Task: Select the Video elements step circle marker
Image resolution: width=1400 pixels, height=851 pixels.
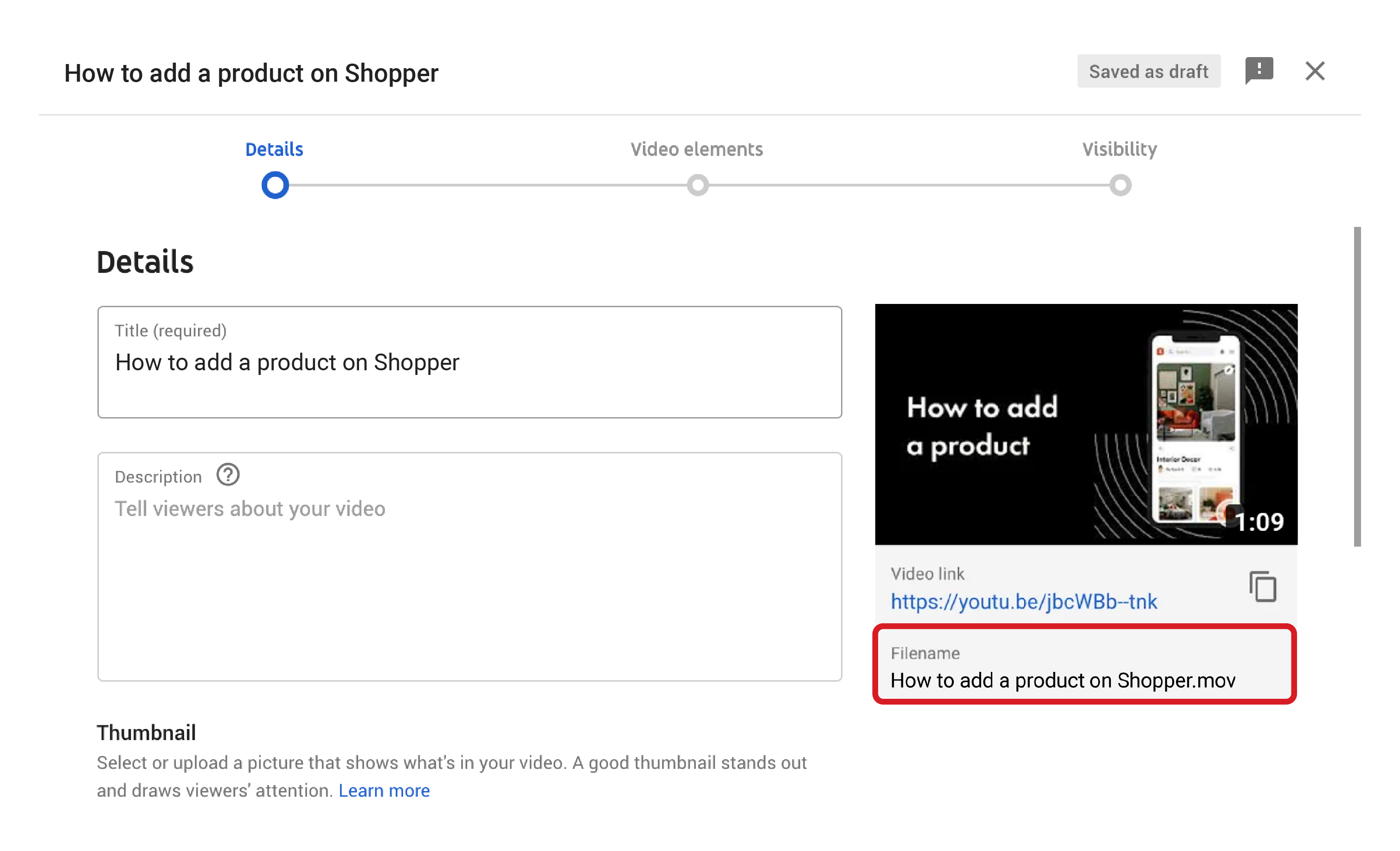Action: pyautogui.click(x=698, y=185)
